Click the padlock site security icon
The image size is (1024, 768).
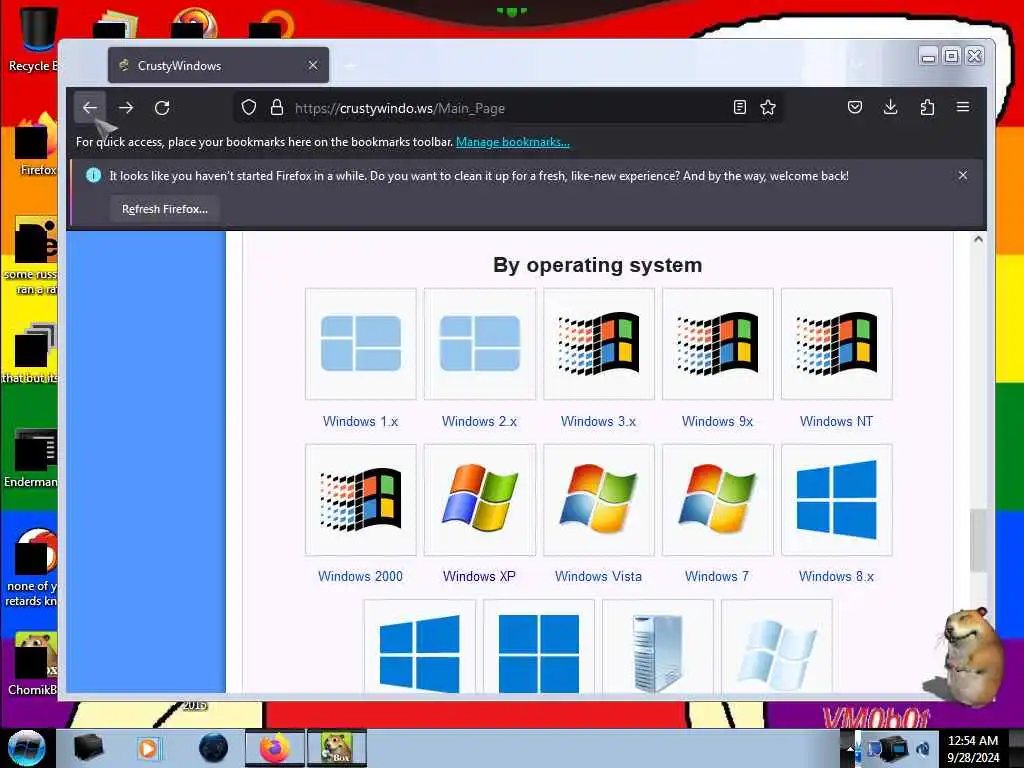point(277,108)
